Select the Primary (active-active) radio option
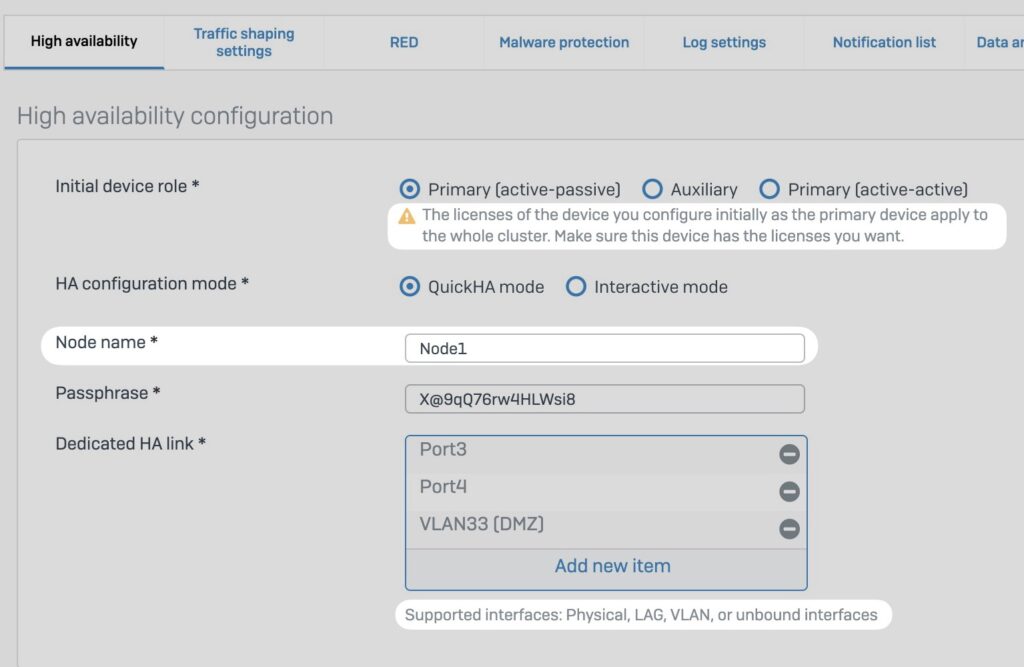 point(769,189)
